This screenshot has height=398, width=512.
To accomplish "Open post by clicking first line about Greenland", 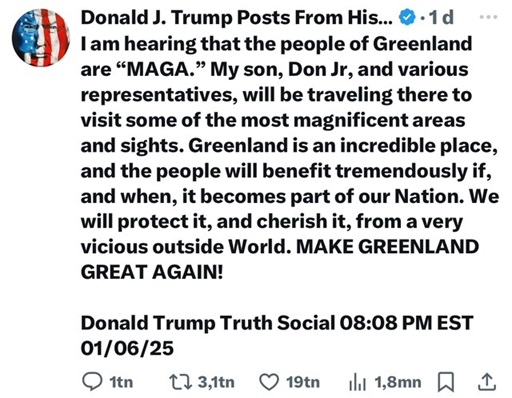I will [276, 44].
